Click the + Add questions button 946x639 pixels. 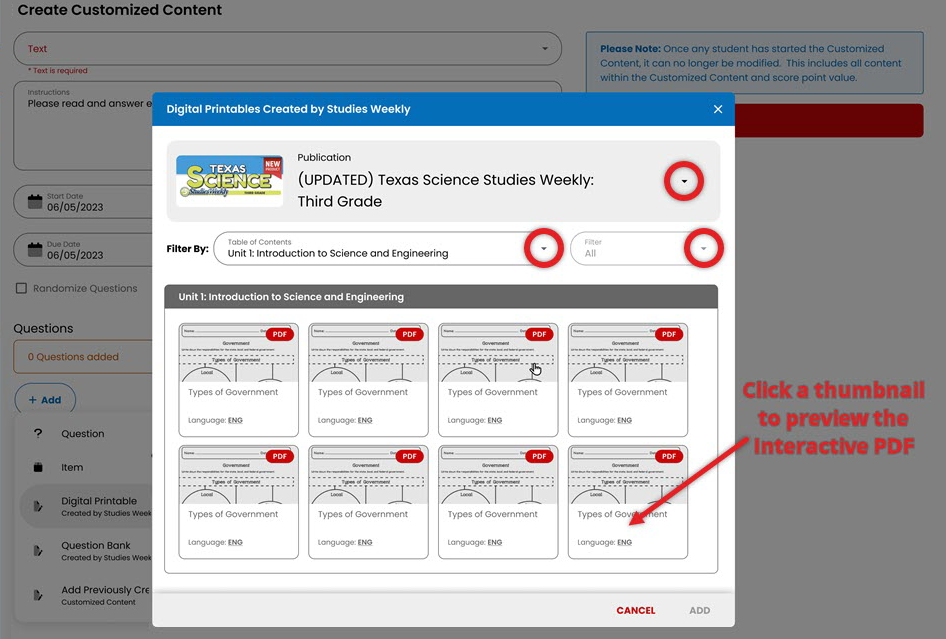click(44, 400)
